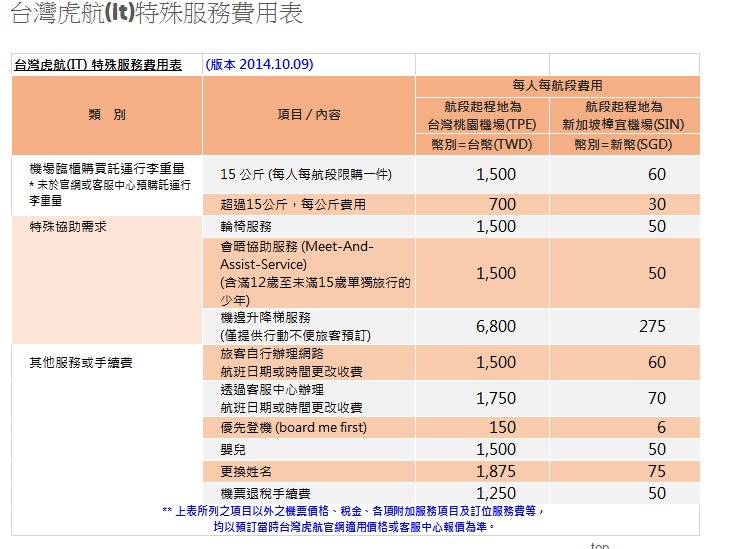Select the 1,500 TWD value for 輪椅服務
Screen dimensions: 752x549
click(496, 226)
